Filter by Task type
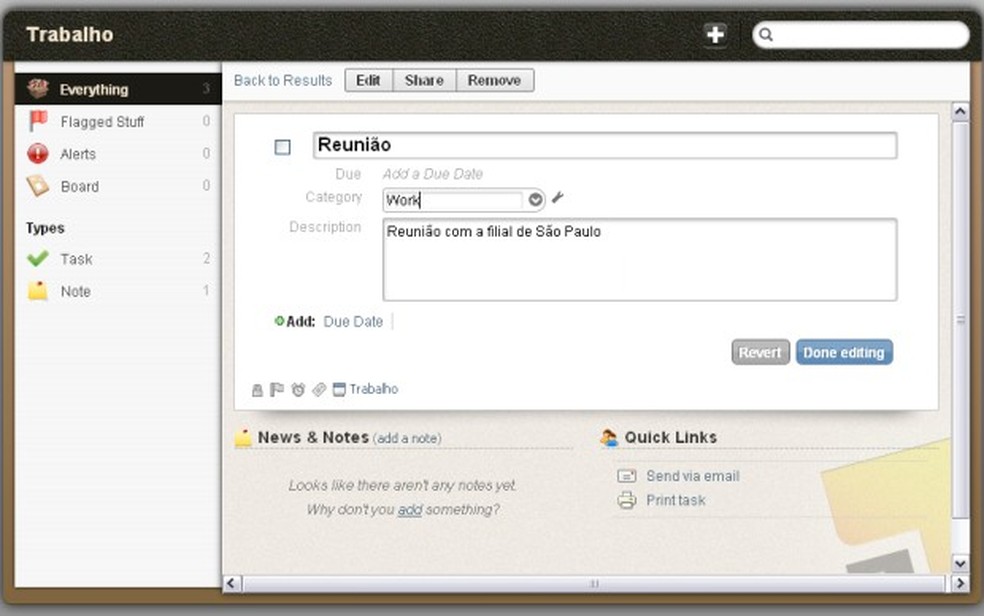This screenshot has width=984, height=616. click(x=118, y=259)
